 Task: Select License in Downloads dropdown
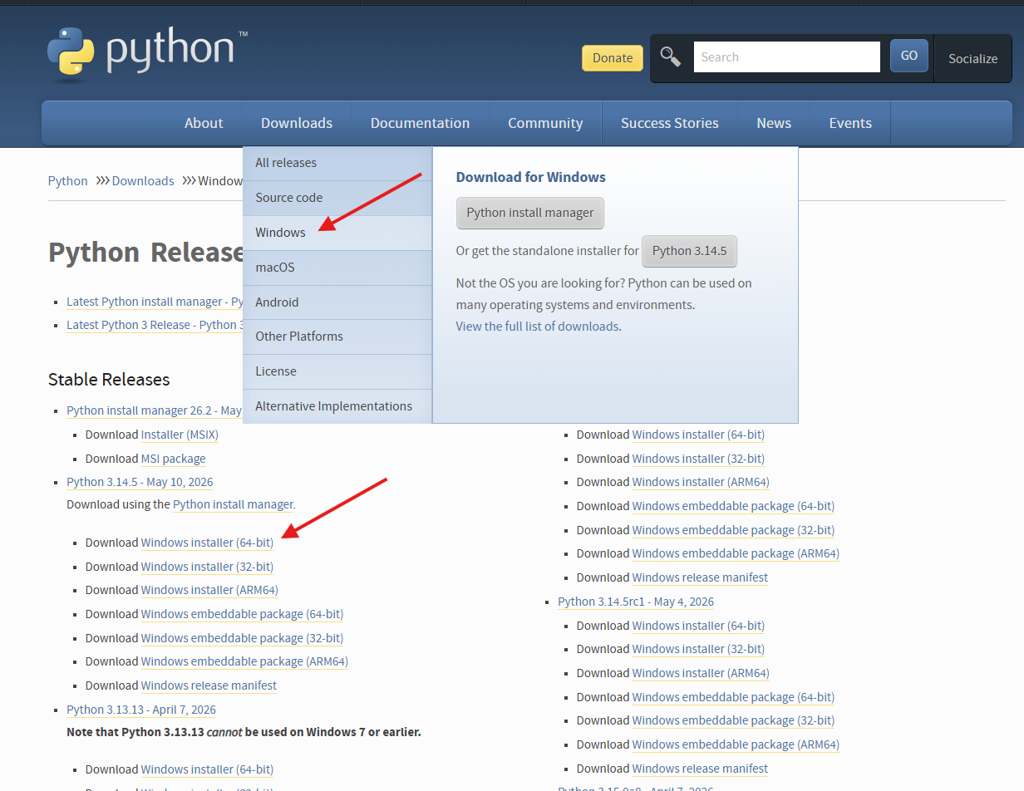[x=337, y=372]
